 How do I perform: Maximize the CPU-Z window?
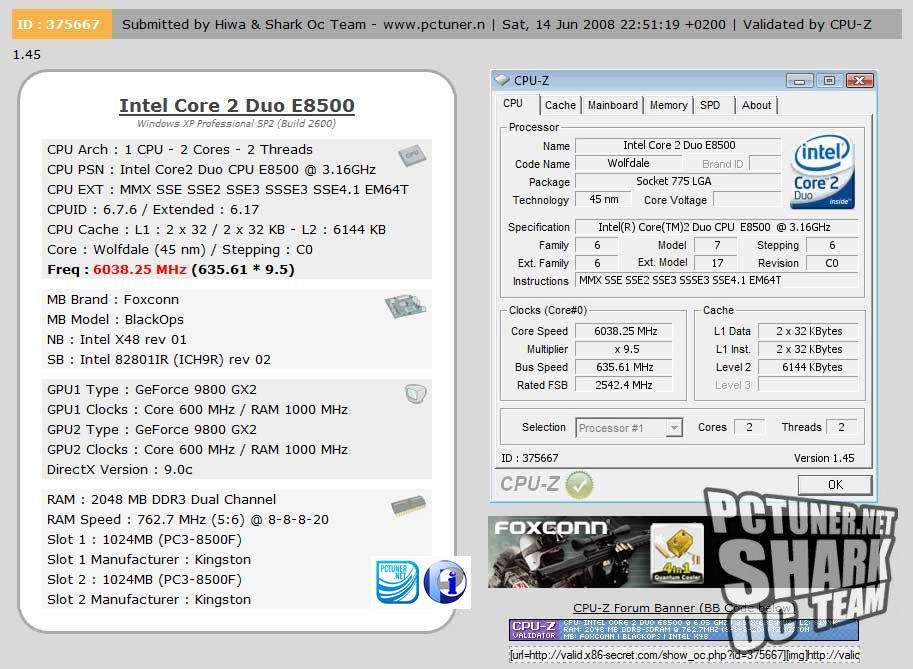tap(829, 81)
